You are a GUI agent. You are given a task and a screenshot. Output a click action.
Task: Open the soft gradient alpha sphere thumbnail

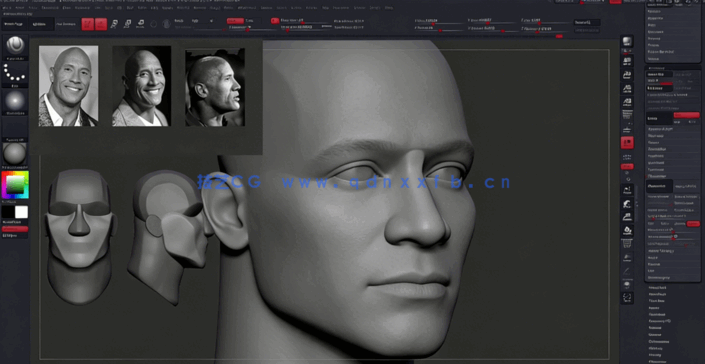click(15, 101)
